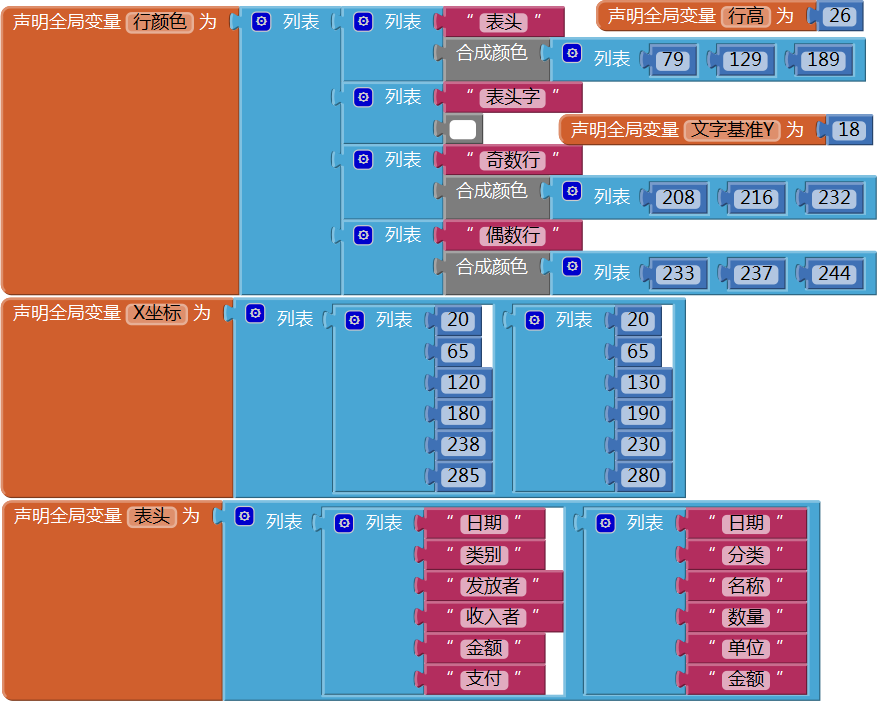Click the number field 237
The image size is (879, 703).
[756, 274]
